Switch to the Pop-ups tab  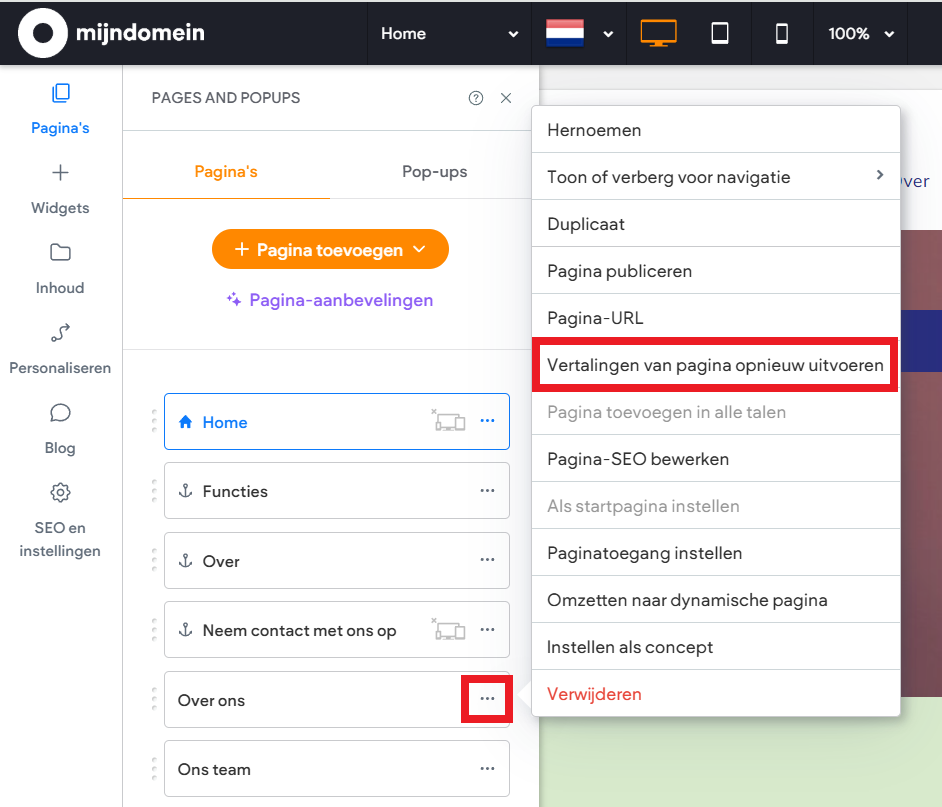[434, 171]
